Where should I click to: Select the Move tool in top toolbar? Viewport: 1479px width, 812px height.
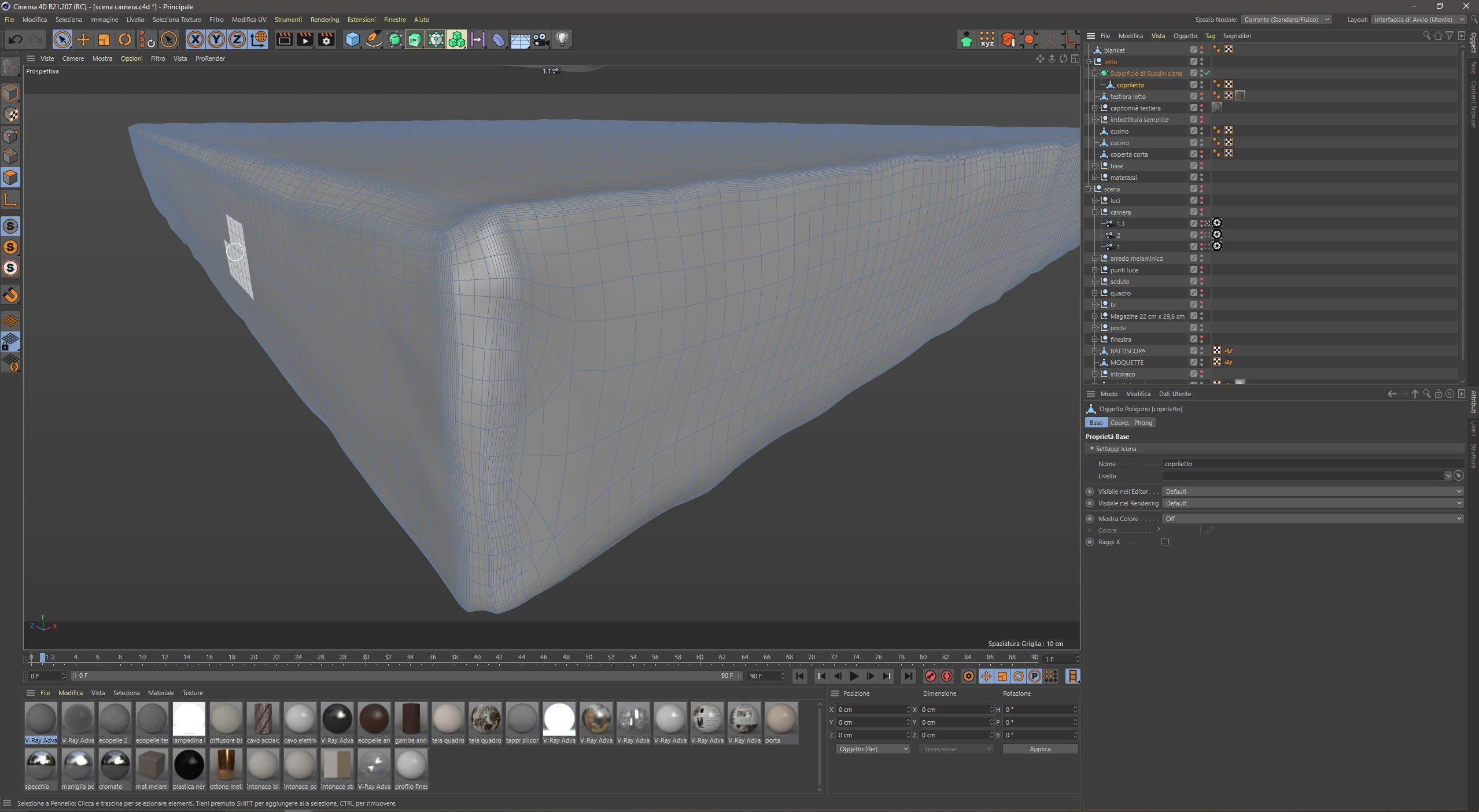click(83, 39)
